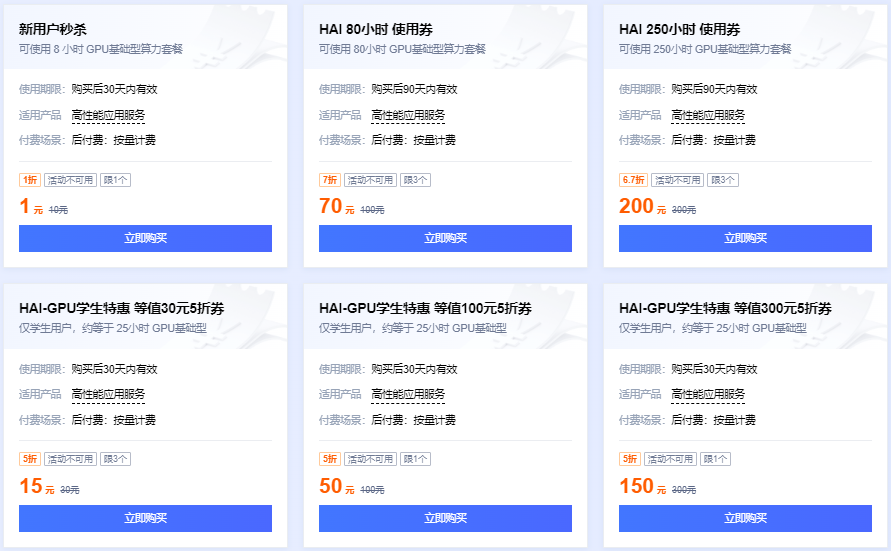Viewport: 891px width, 551px height.
Task: Open 高性能应用服务 link in 等值300元 card
Action: coord(708,394)
